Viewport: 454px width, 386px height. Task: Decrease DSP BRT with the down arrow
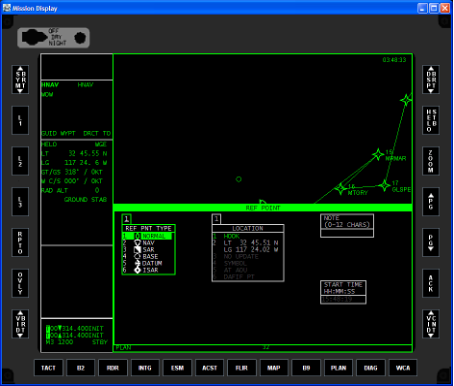point(431,91)
